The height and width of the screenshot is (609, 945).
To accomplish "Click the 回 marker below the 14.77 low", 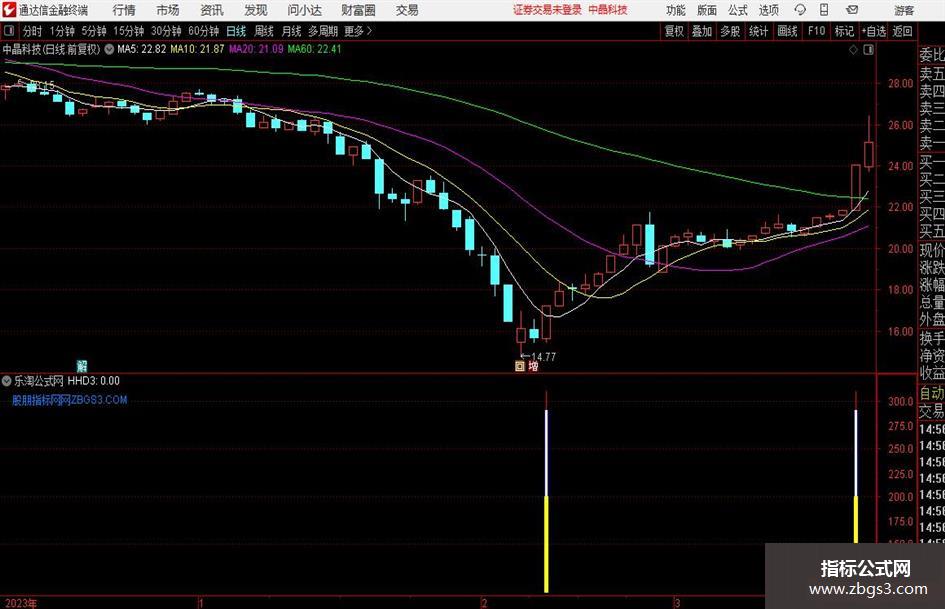I will 520,366.
